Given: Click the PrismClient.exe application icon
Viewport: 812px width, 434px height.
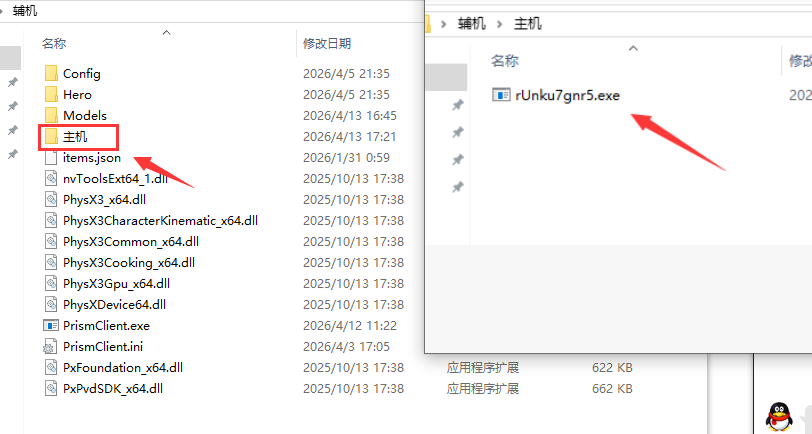Looking at the screenshot, I should pyautogui.click(x=51, y=326).
